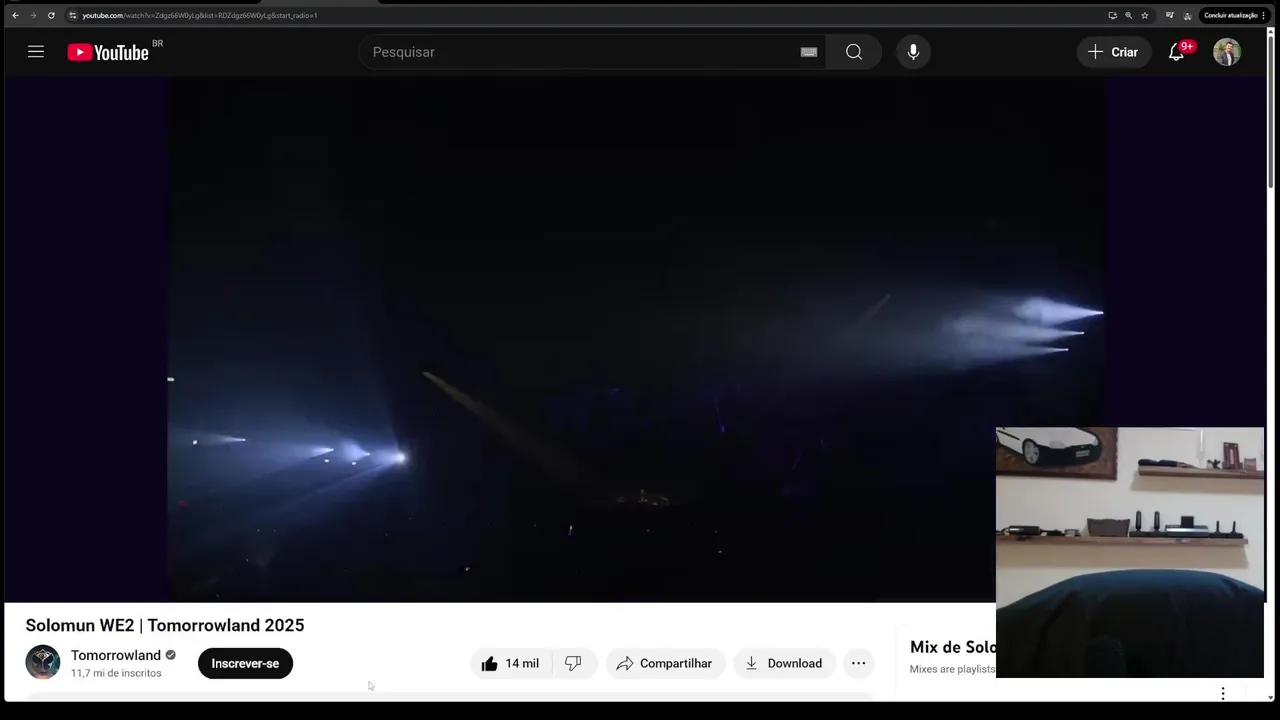Share the video via Compartilhar
This screenshot has height=720, width=1280.
(x=665, y=663)
